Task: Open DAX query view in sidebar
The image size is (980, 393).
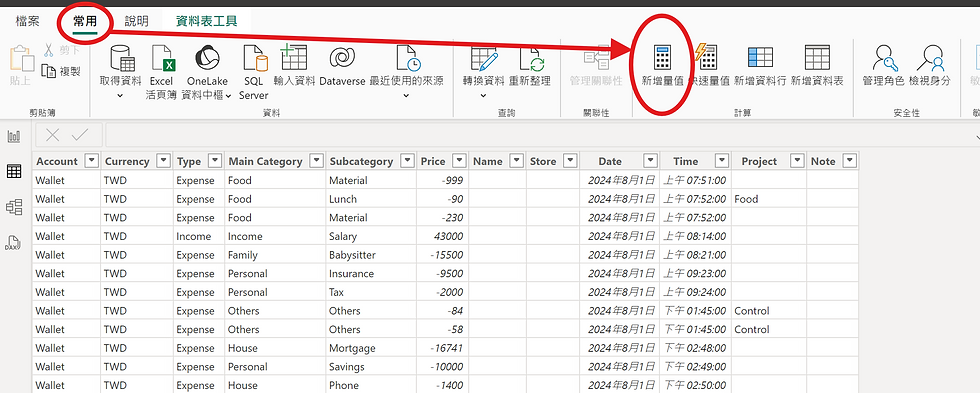Action: point(13,242)
